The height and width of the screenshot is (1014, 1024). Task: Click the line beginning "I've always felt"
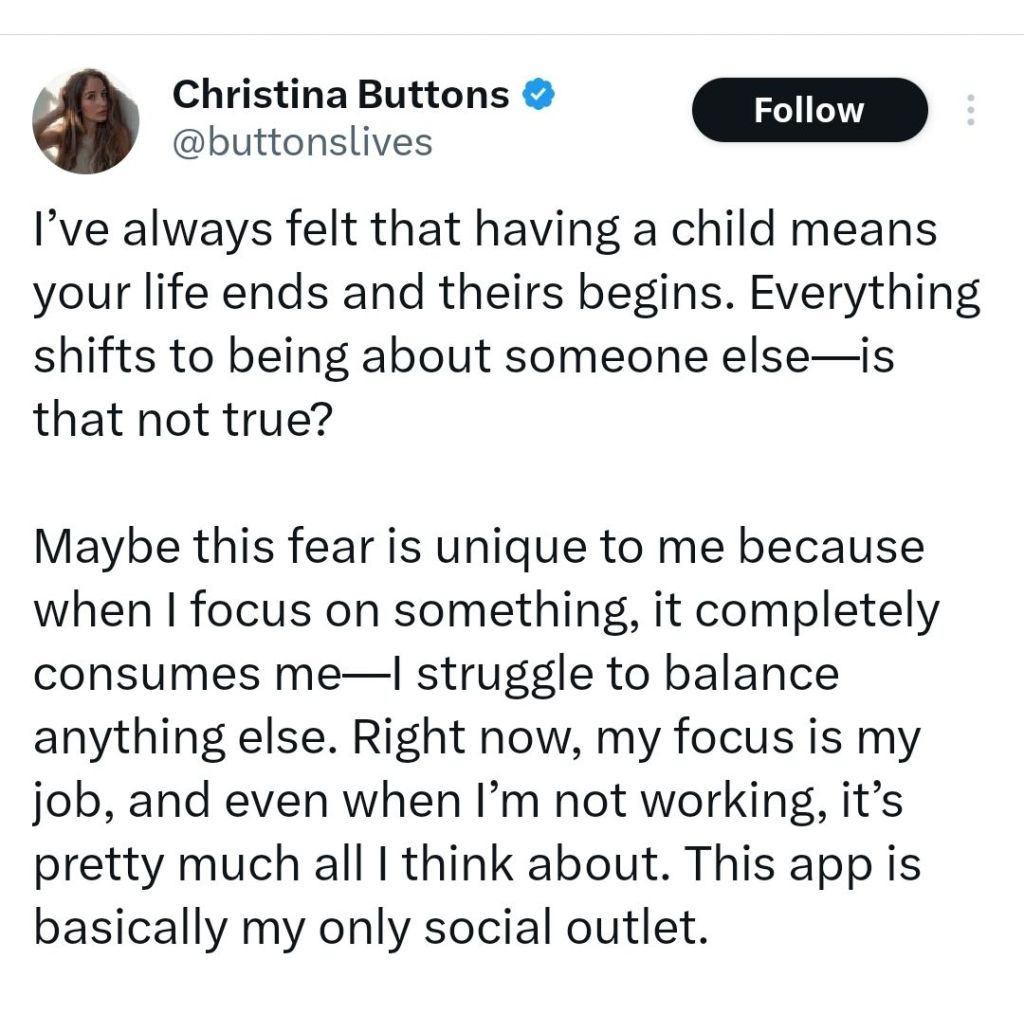point(485,231)
